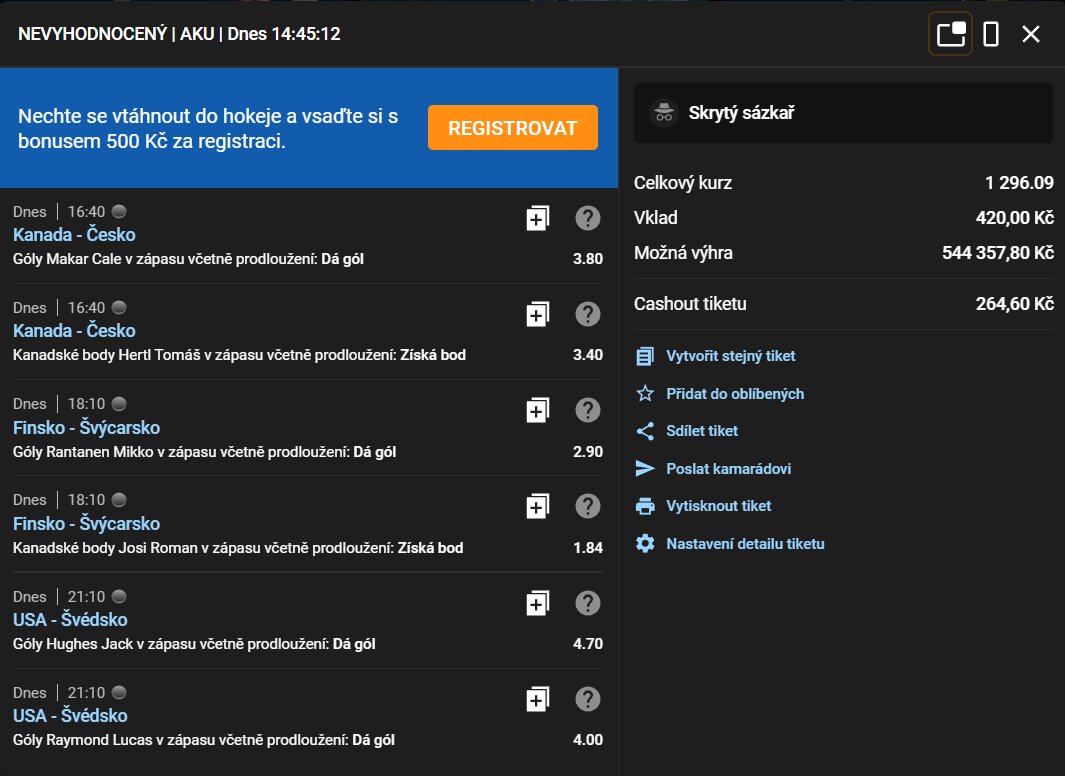Select the Cashout tiketu value 264,60 Kč
Viewport: 1065px width, 776px height.
1015,303
